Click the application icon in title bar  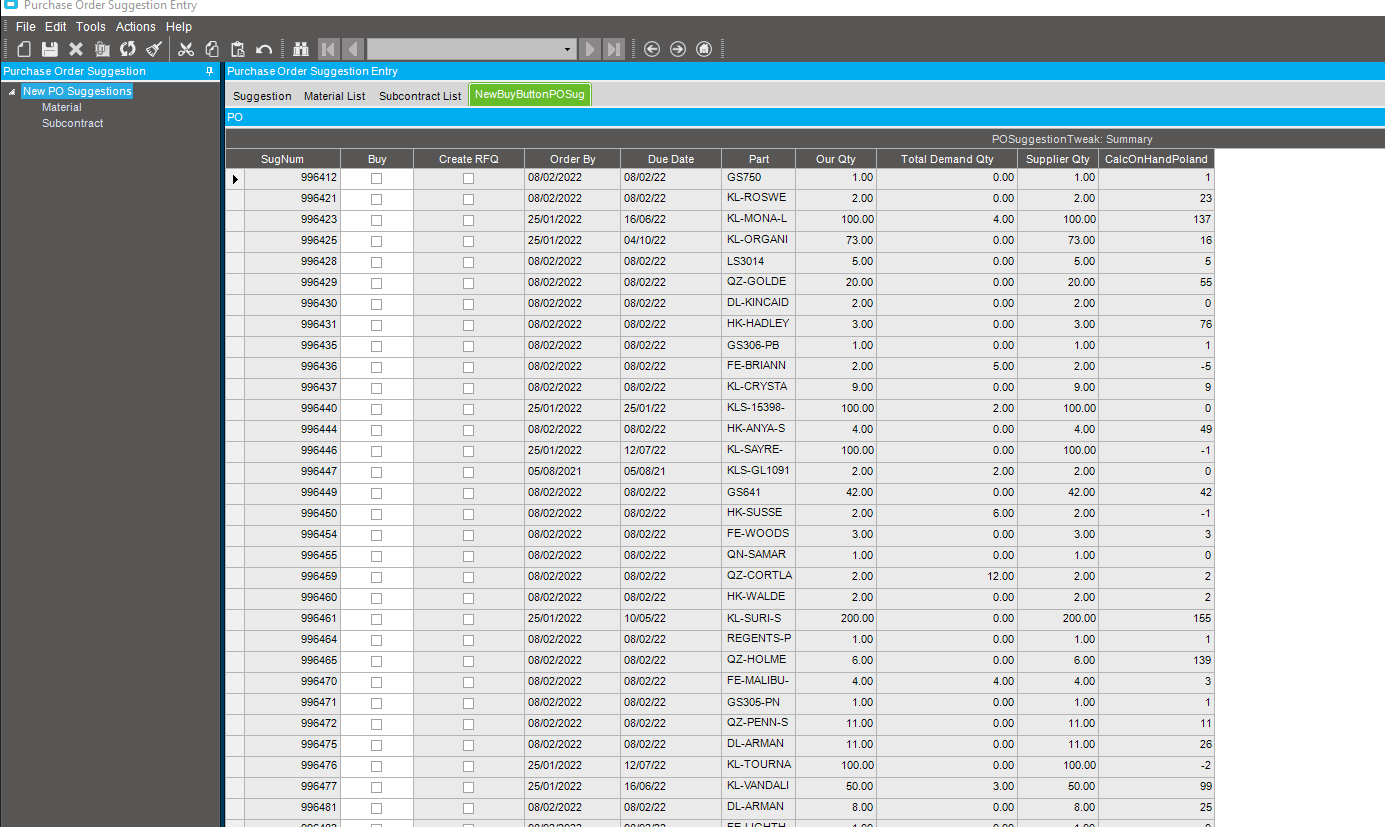pos(11,5)
